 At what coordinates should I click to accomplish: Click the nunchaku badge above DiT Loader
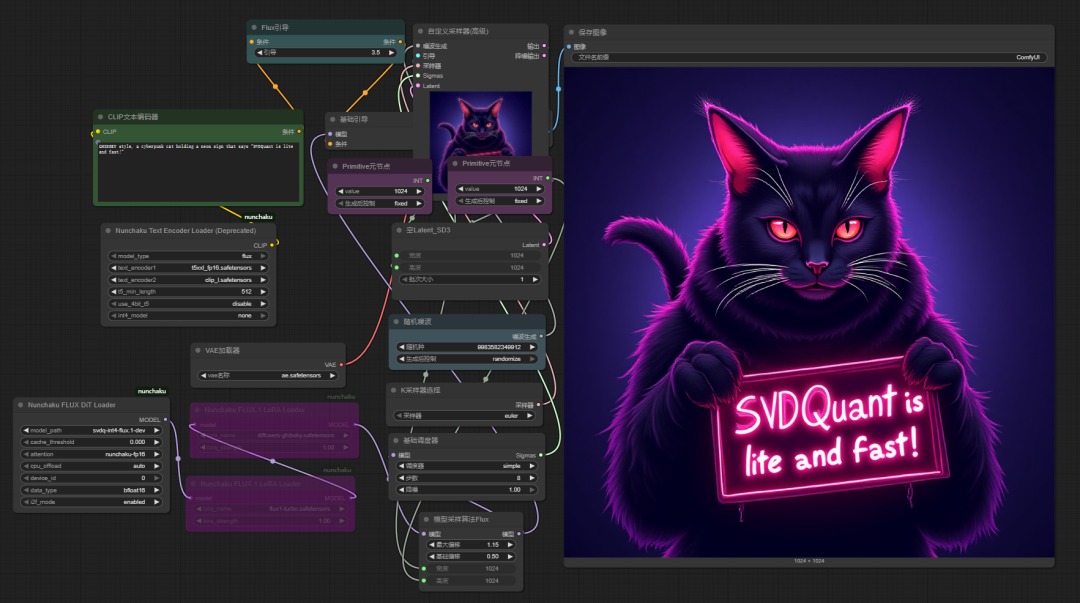152,391
